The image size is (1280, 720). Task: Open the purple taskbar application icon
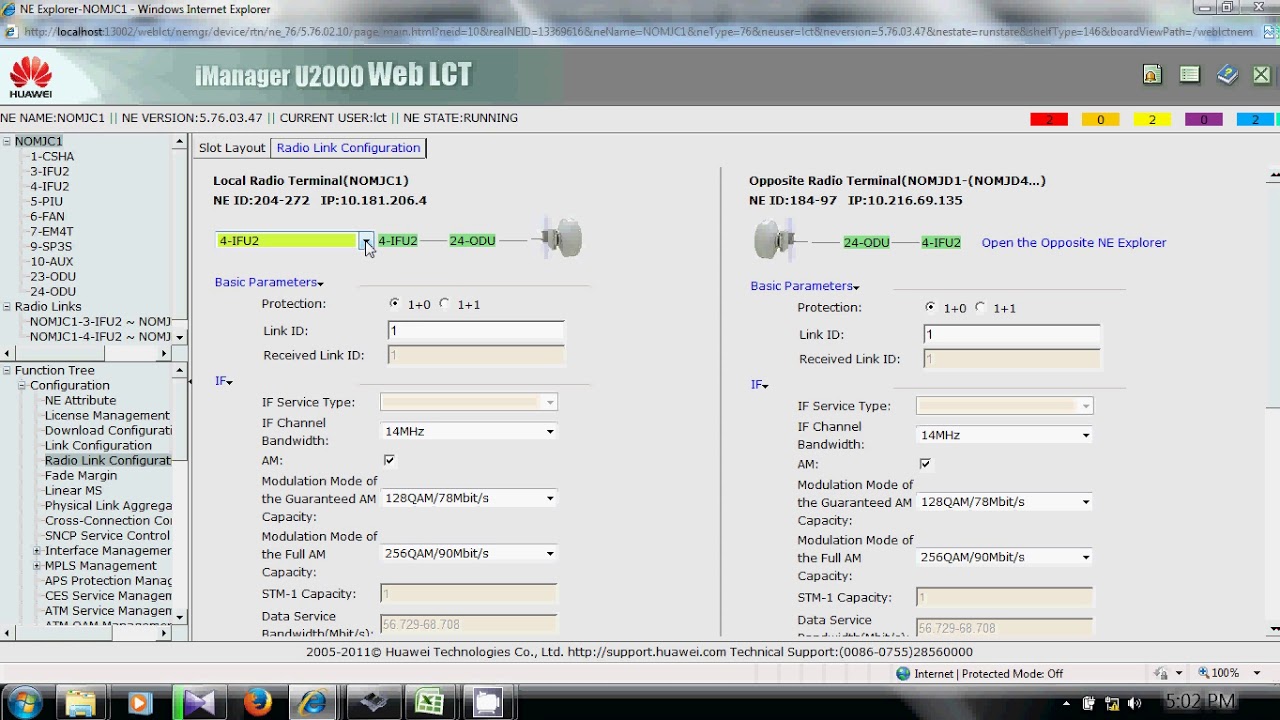click(x=198, y=703)
